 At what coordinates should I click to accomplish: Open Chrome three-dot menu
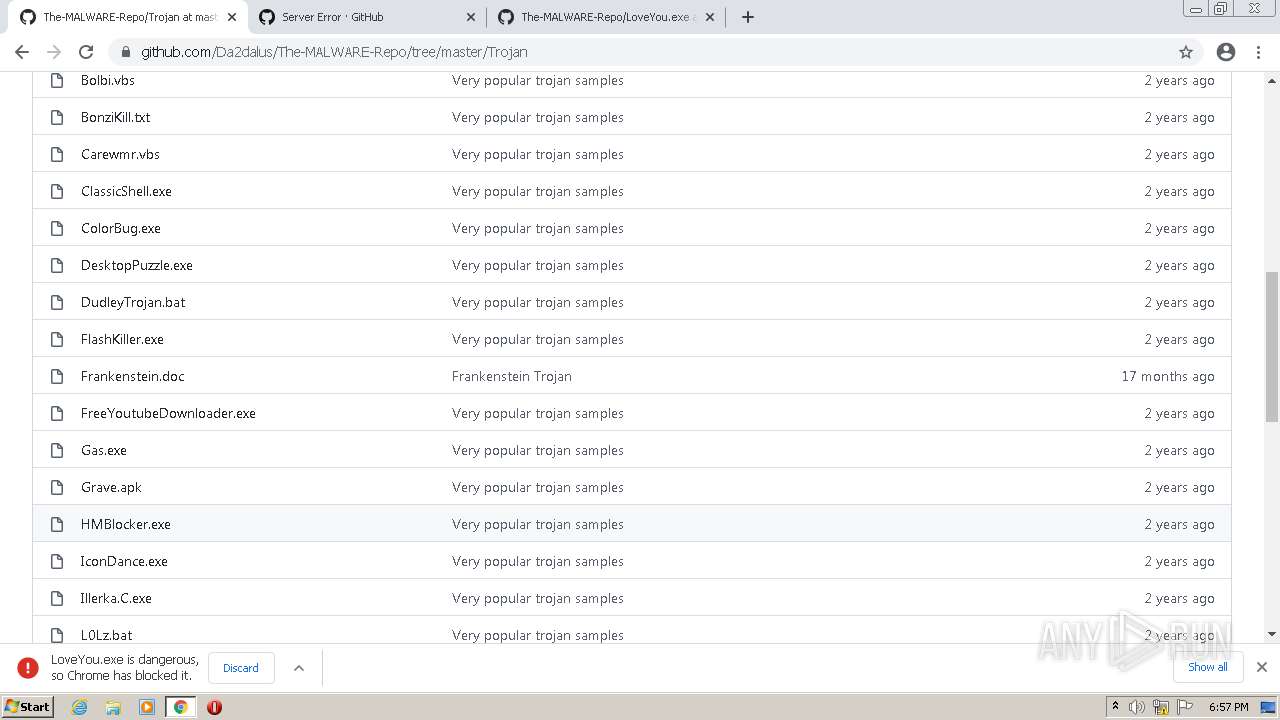click(x=1258, y=52)
